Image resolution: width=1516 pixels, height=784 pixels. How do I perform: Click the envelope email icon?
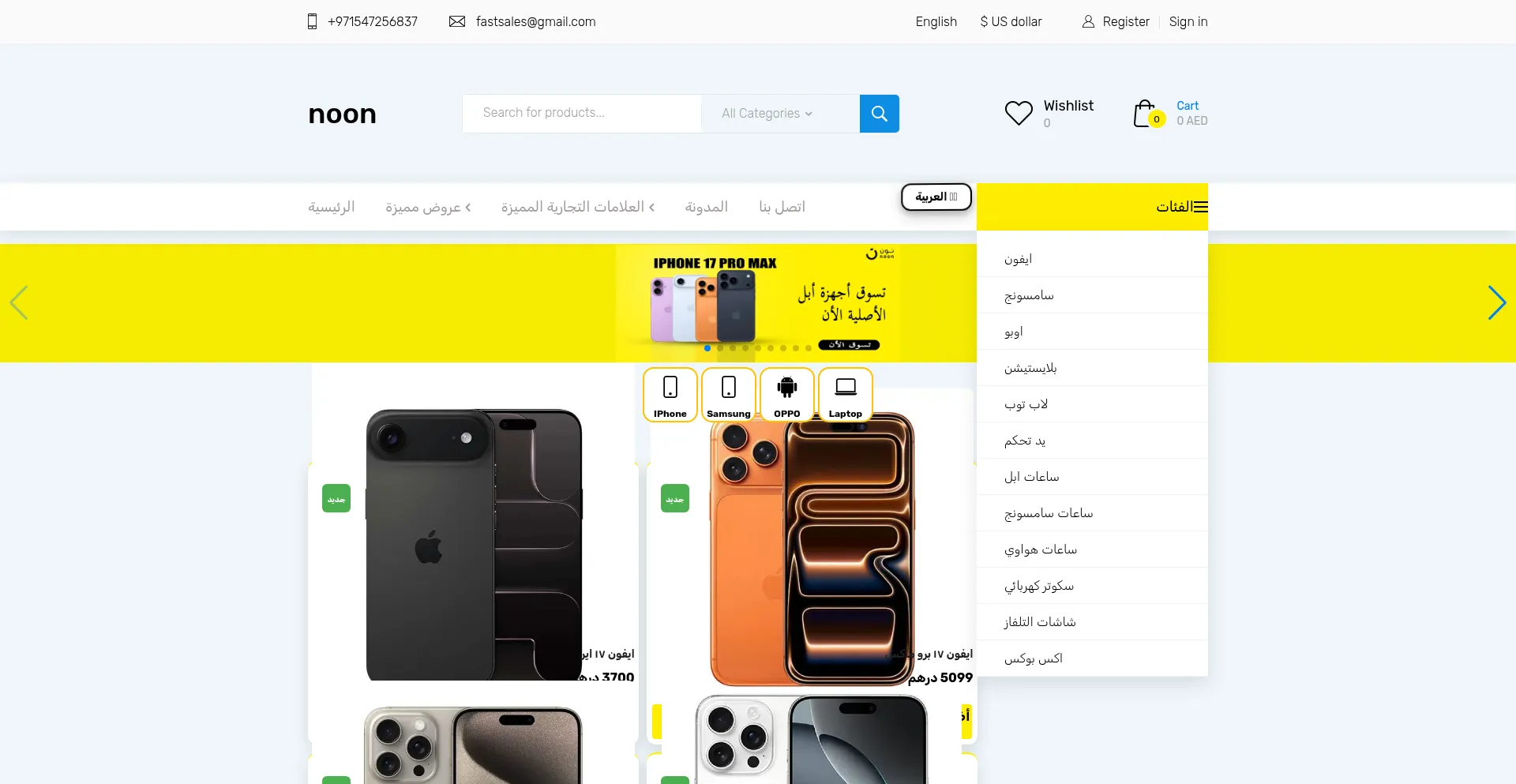tap(457, 21)
